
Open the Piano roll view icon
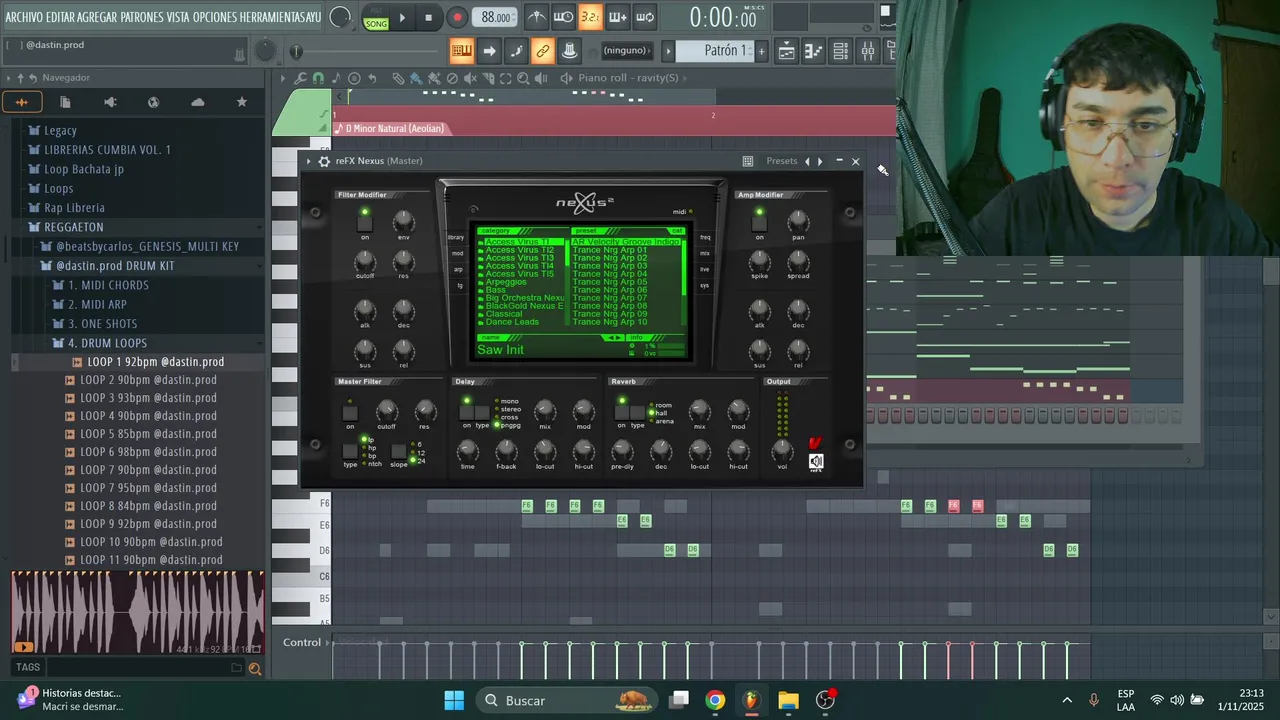813,51
